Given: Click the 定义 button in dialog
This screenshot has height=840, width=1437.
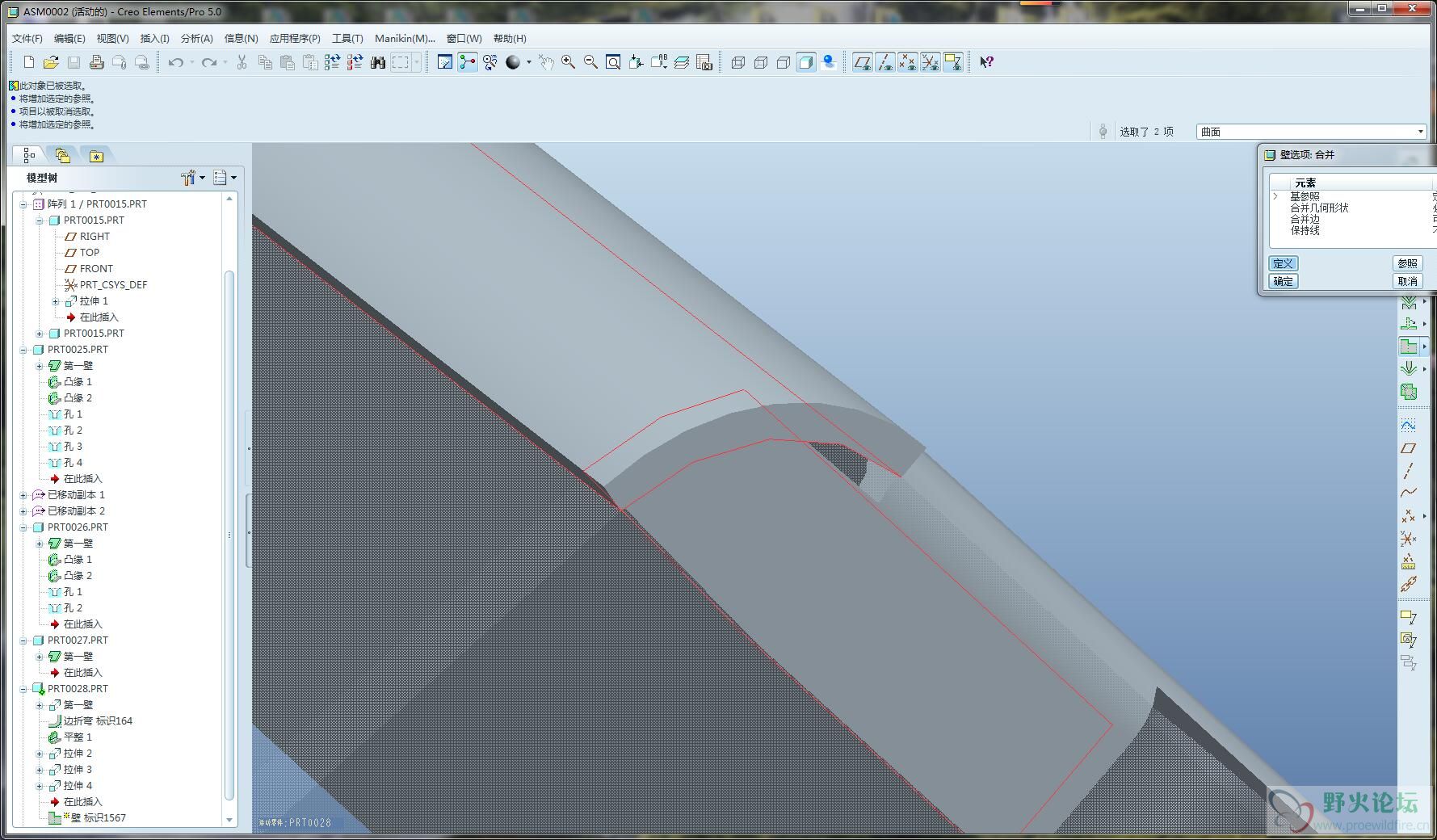Looking at the screenshot, I should point(1283,263).
